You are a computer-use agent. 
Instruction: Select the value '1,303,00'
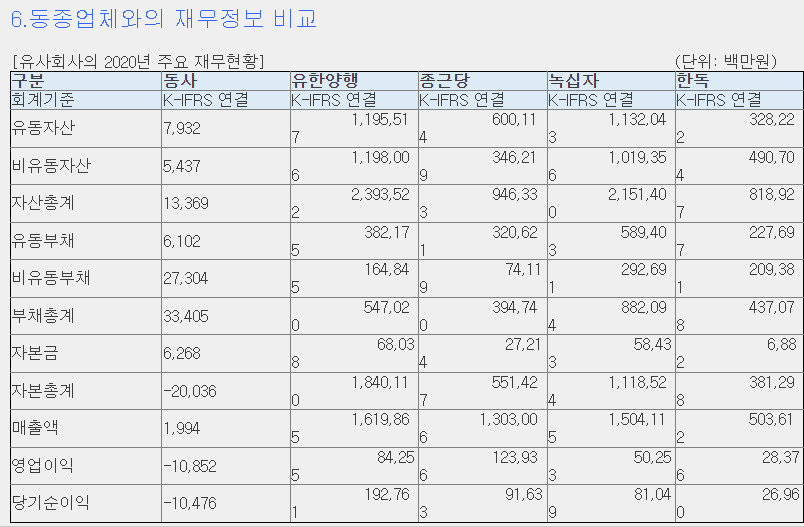pos(508,420)
